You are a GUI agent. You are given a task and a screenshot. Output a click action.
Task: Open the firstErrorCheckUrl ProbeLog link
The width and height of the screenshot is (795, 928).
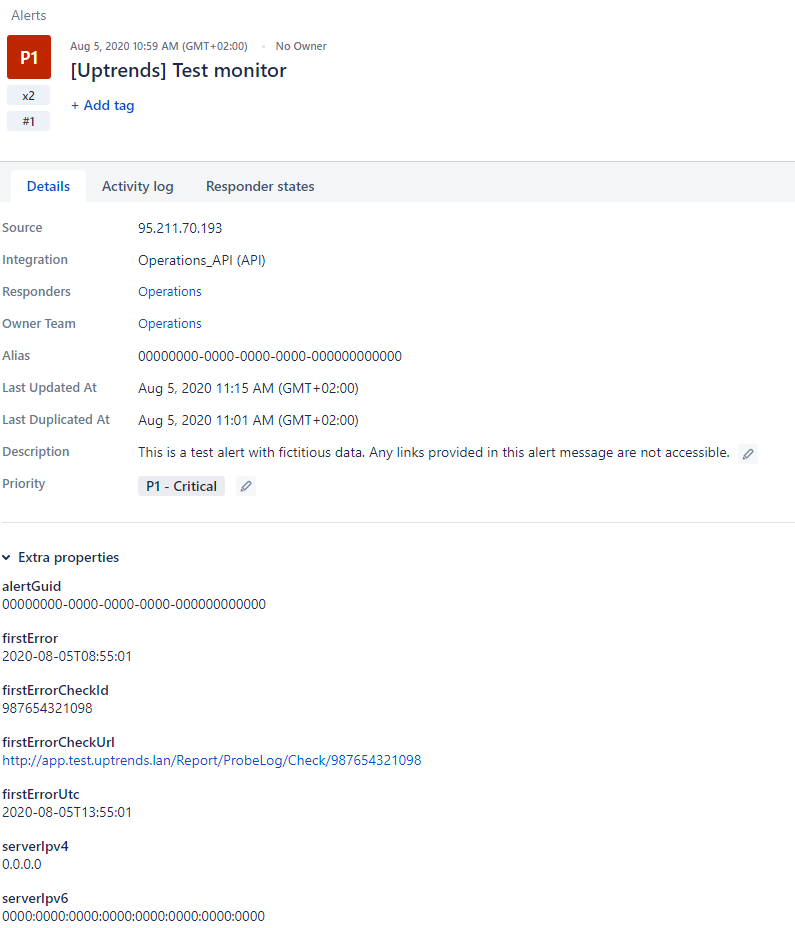[x=212, y=761]
